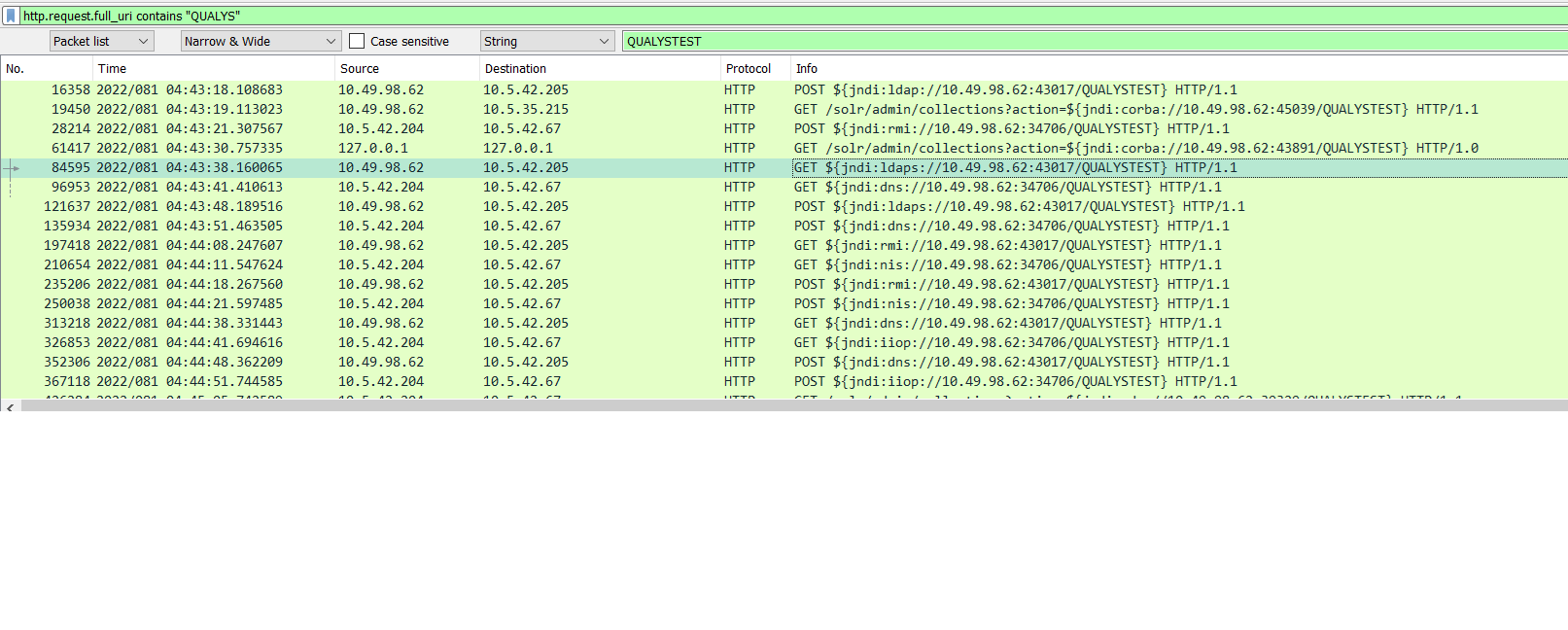Sort by the Destination column header

[600, 68]
